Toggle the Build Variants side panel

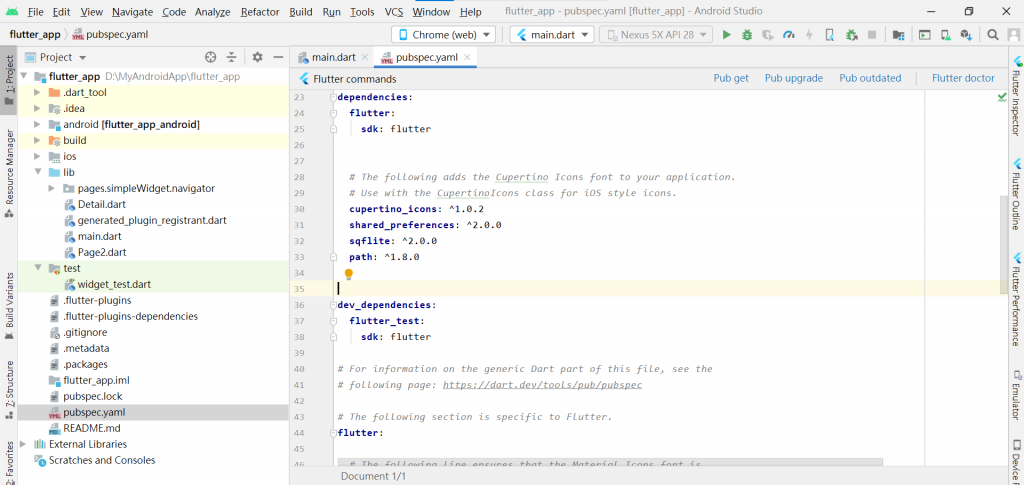(8, 305)
